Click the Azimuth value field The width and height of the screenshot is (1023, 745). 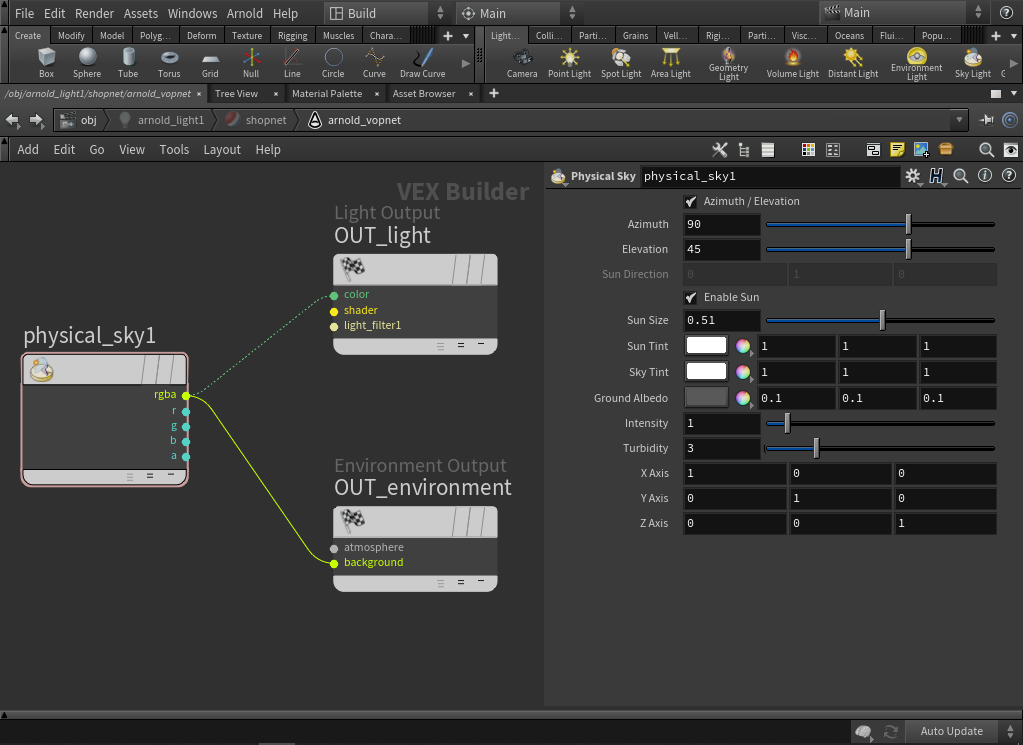pos(722,224)
